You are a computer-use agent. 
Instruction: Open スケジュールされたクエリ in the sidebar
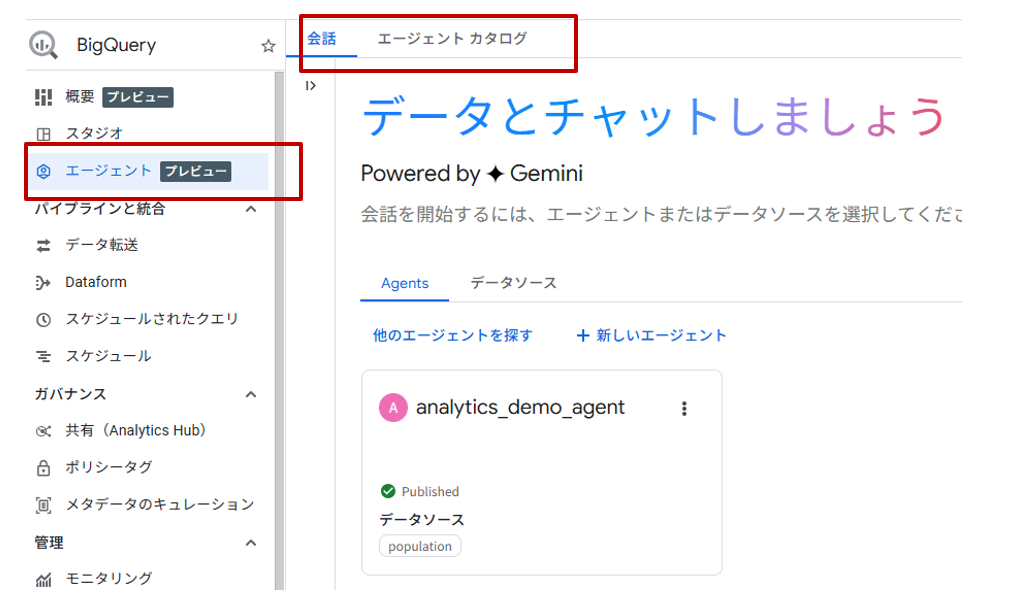coord(152,319)
